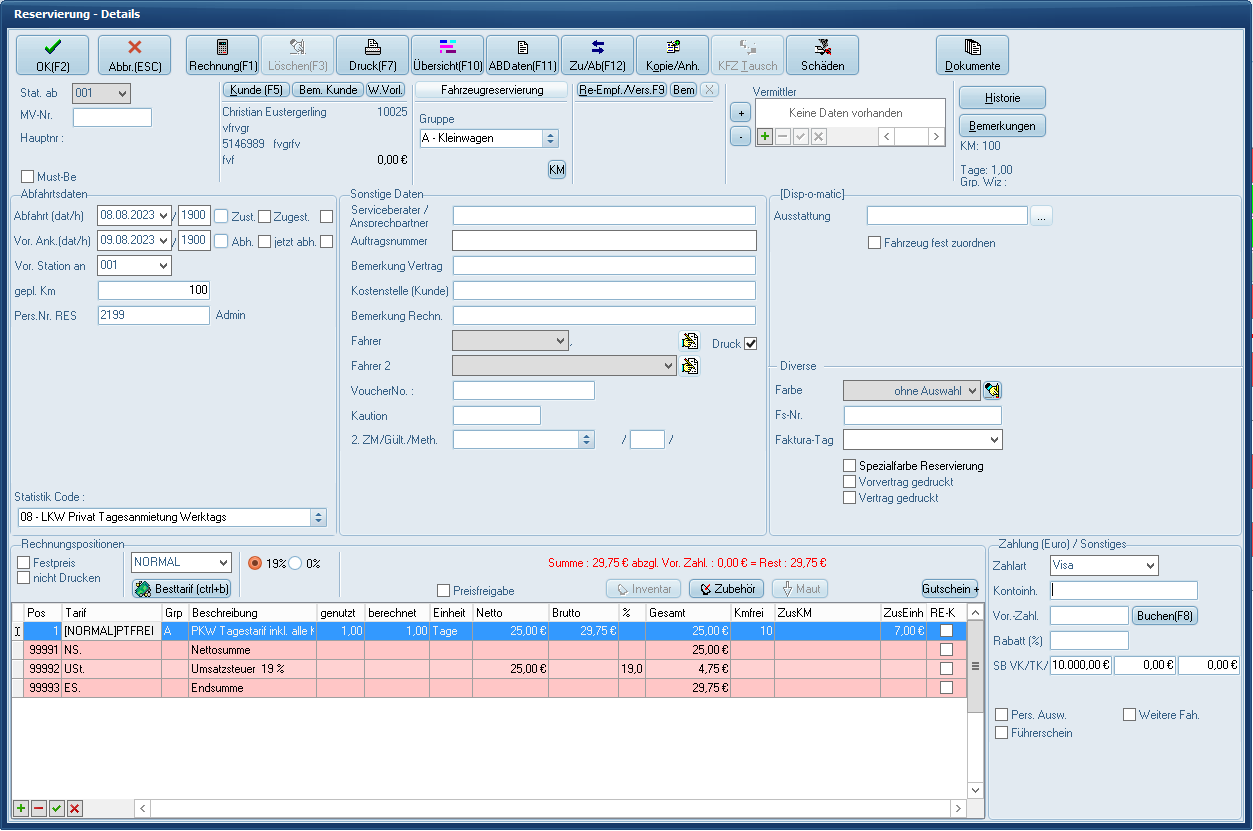The width and height of the screenshot is (1253, 831).
Task: Open Dokumente in the toolbar
Action: [972, 55]
